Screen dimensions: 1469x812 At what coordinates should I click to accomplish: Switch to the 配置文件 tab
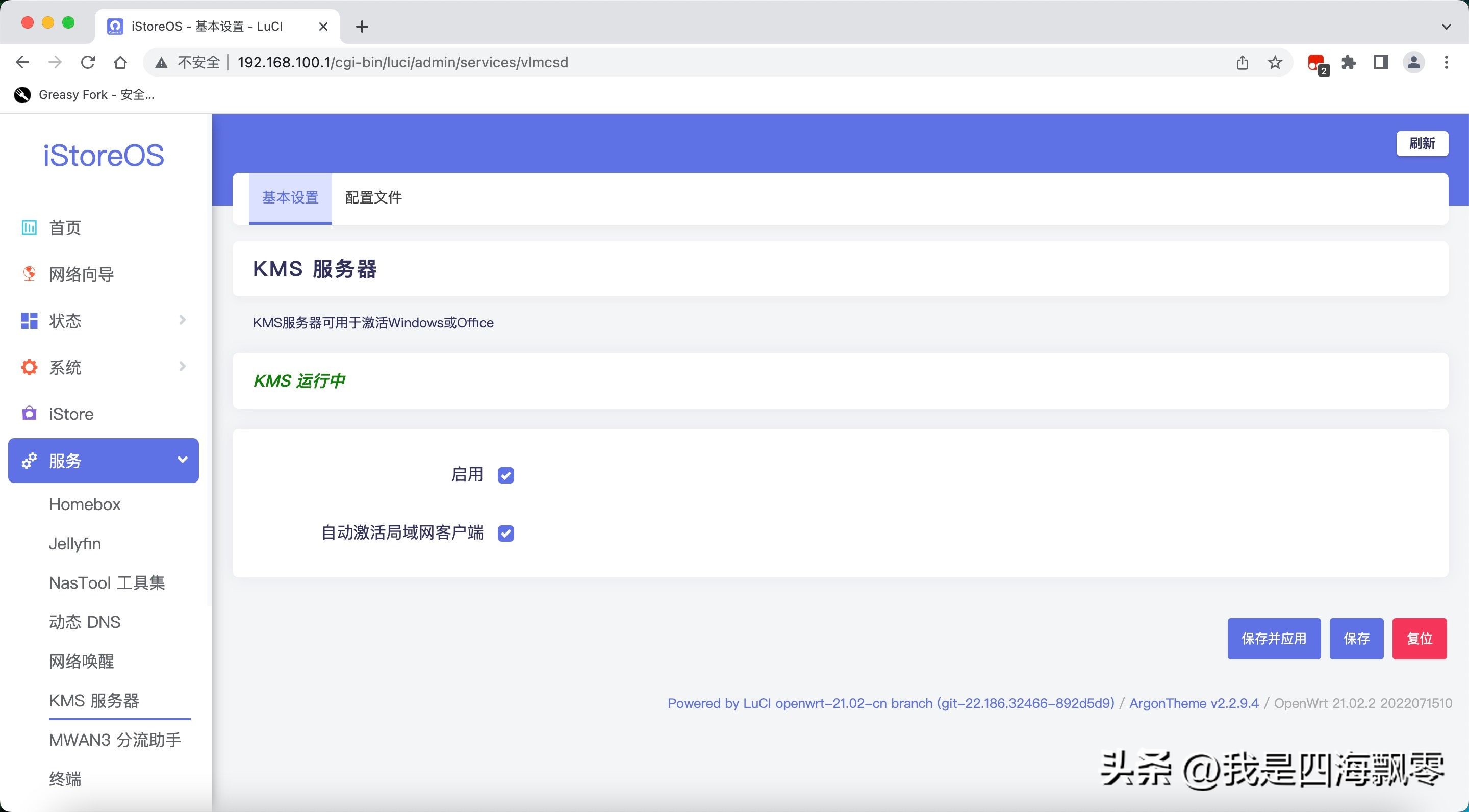(373, 198)
